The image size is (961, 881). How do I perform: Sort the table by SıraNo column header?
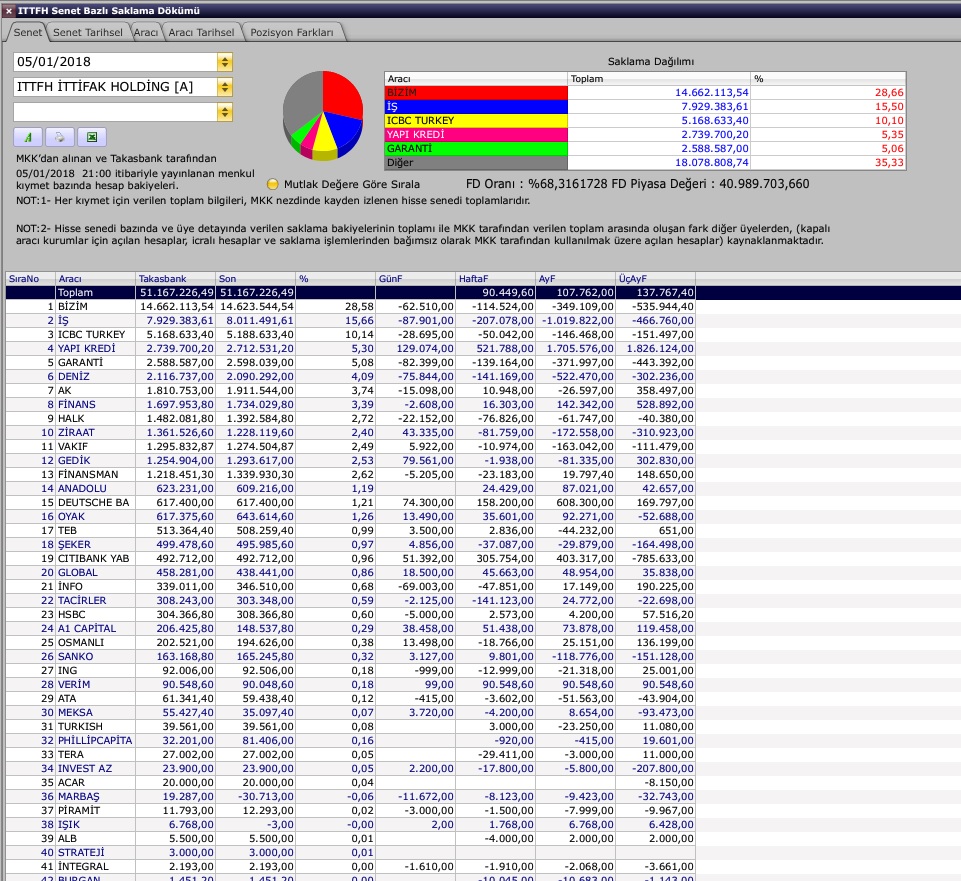(31, 279)
